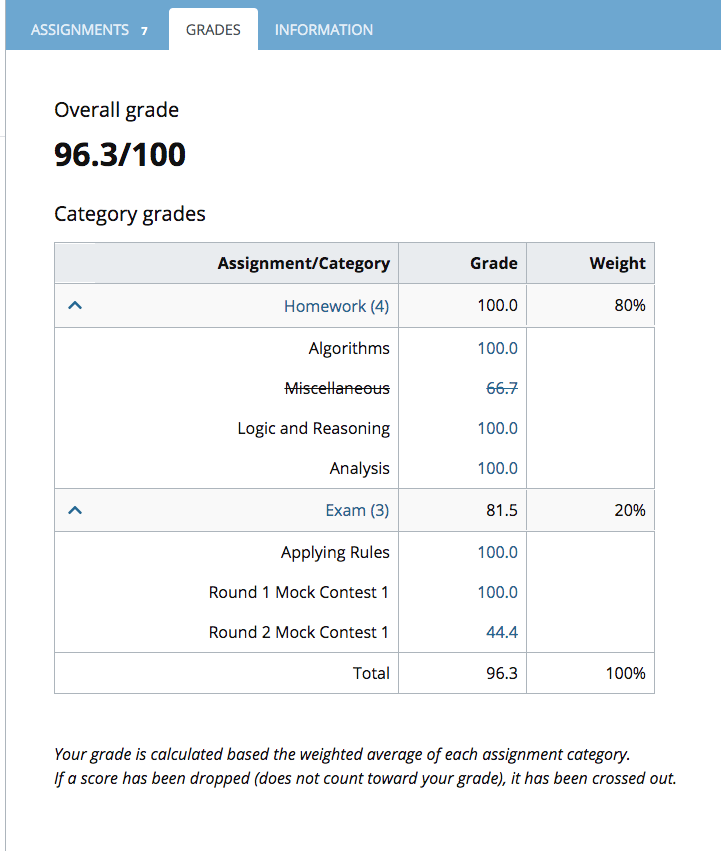Select the Logic and Reasoning assignment
This screenshot has width=721, height=851.
pyautogui.click(x=313, y=427)
